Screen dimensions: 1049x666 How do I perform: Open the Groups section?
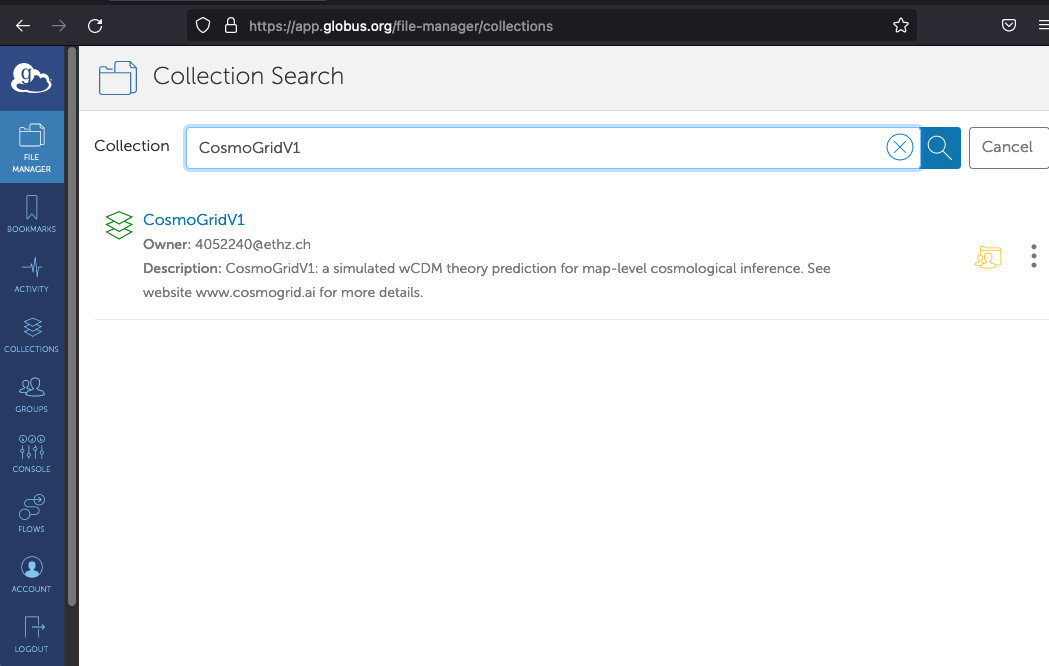(x=31, y=394)
